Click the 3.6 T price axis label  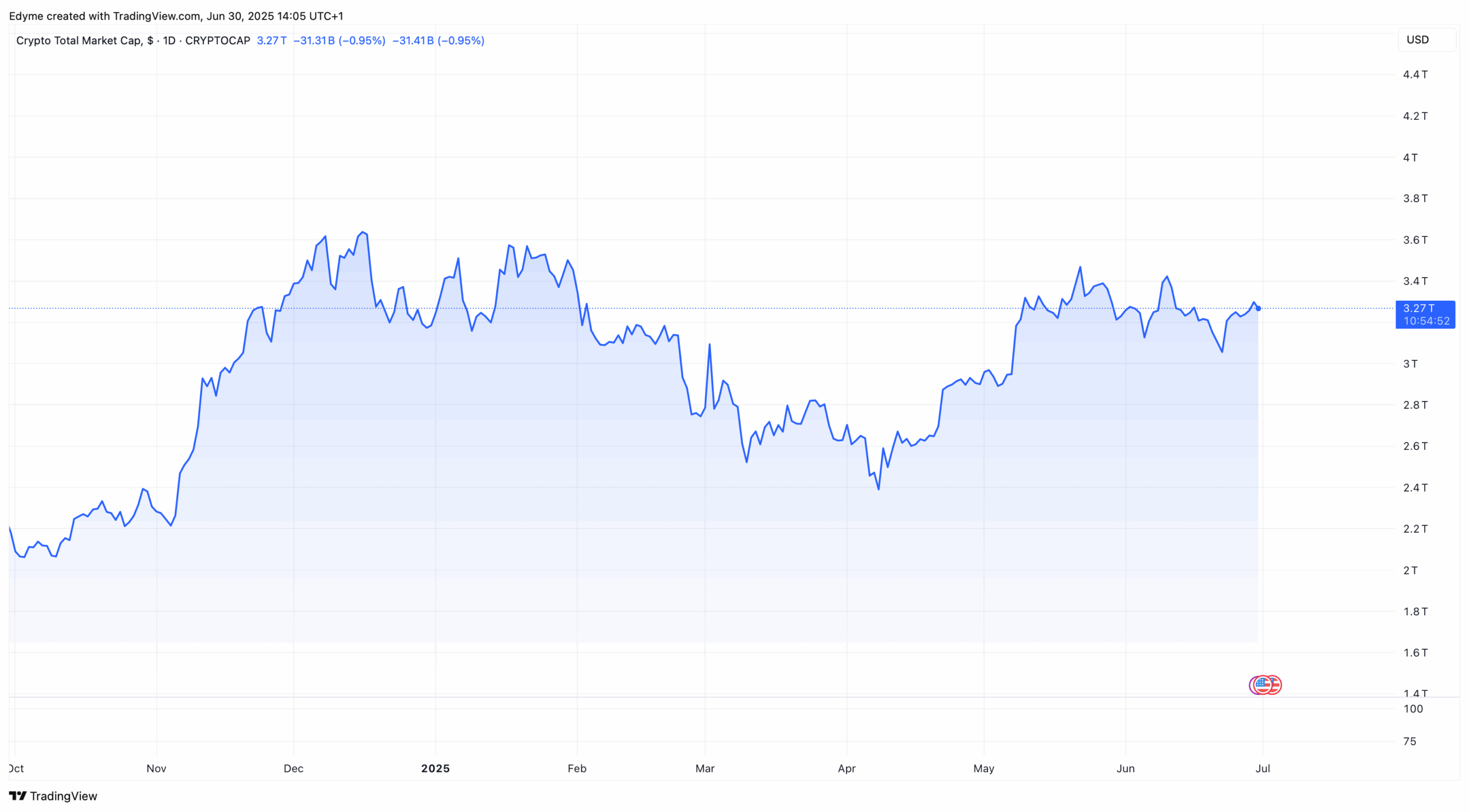[1415, 240]
